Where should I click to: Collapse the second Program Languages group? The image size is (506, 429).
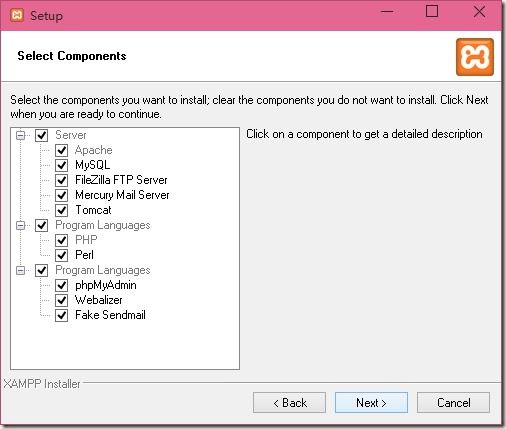pyautogui.click(x=21, y=270)
